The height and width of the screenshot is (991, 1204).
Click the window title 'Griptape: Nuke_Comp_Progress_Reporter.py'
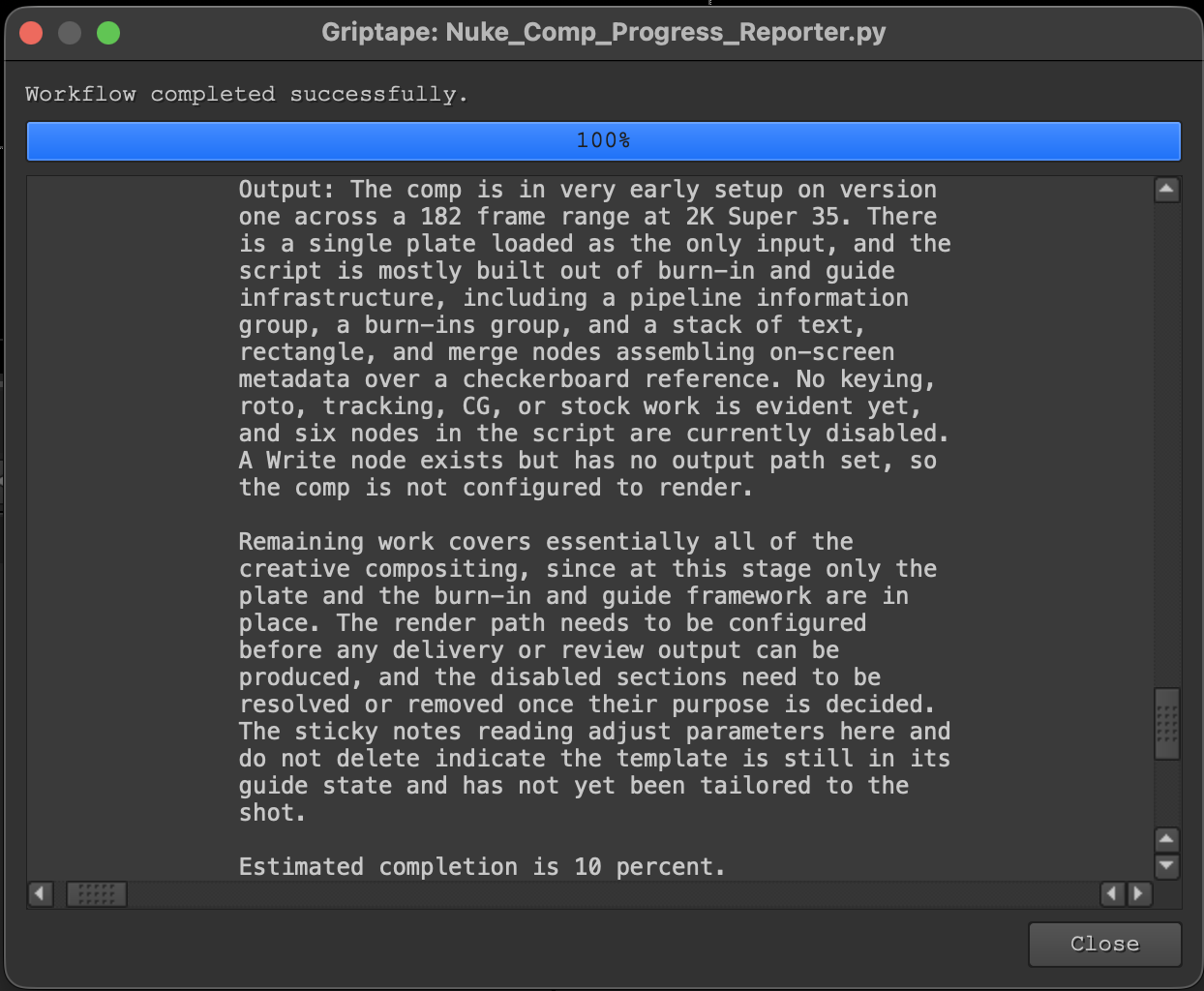[604, 32]
